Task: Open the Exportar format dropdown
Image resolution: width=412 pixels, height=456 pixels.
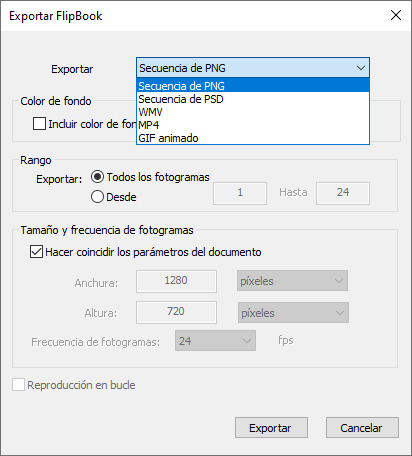Action: (x=253, y=68)
